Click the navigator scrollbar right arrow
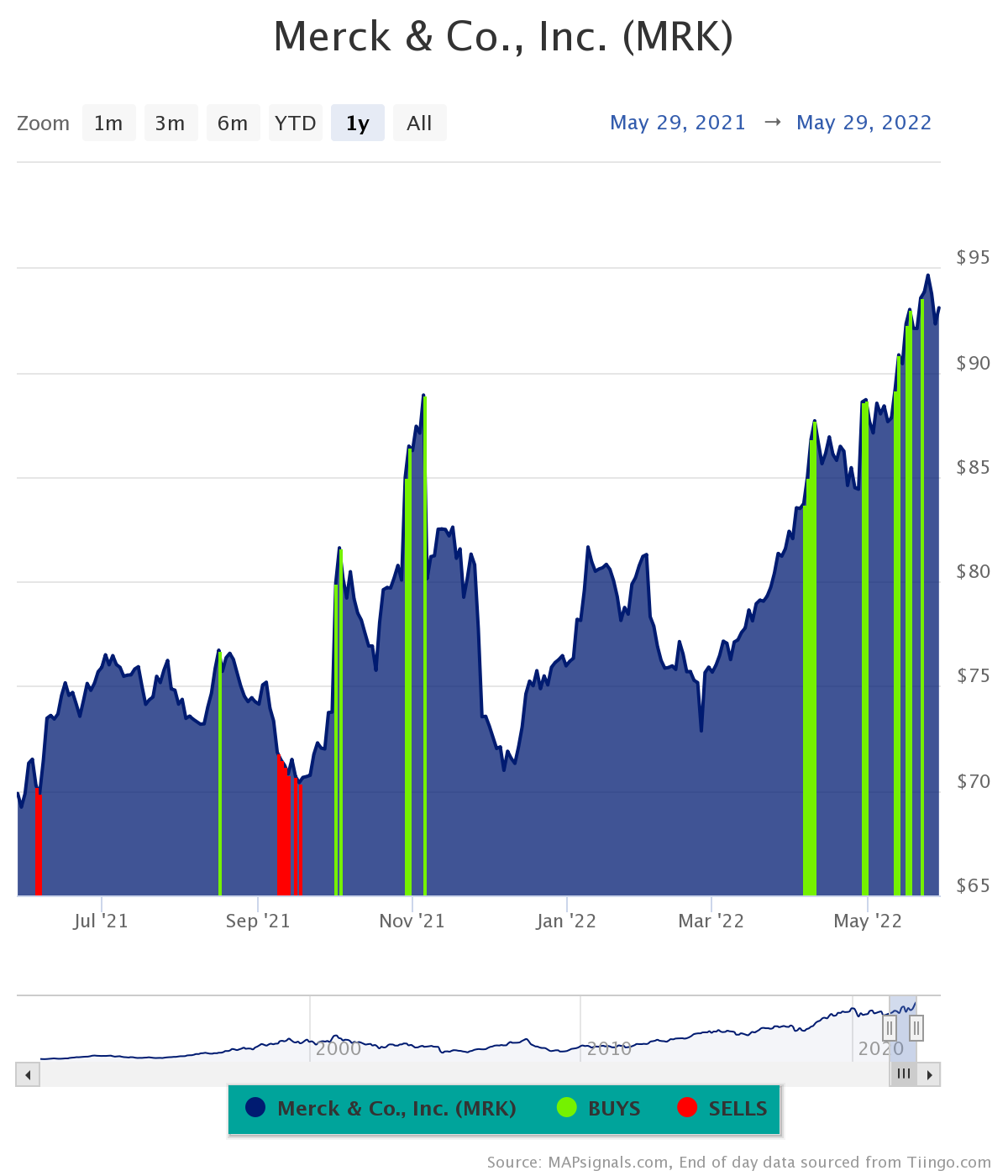The width and height of the screenshot is (1008, 1176). [929, 1074]
